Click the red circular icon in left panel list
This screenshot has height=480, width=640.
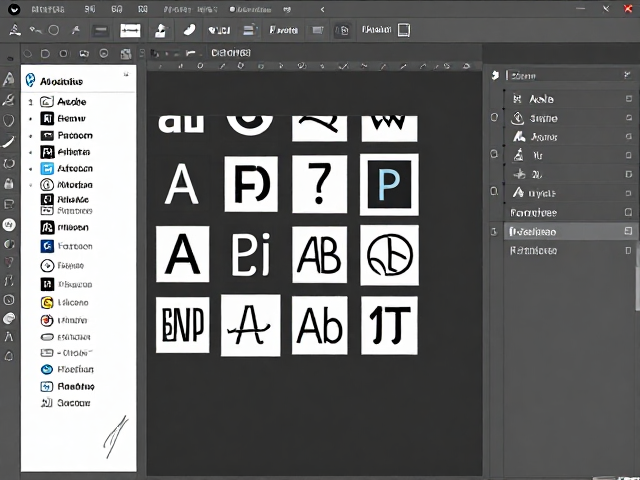coord(47,320)
